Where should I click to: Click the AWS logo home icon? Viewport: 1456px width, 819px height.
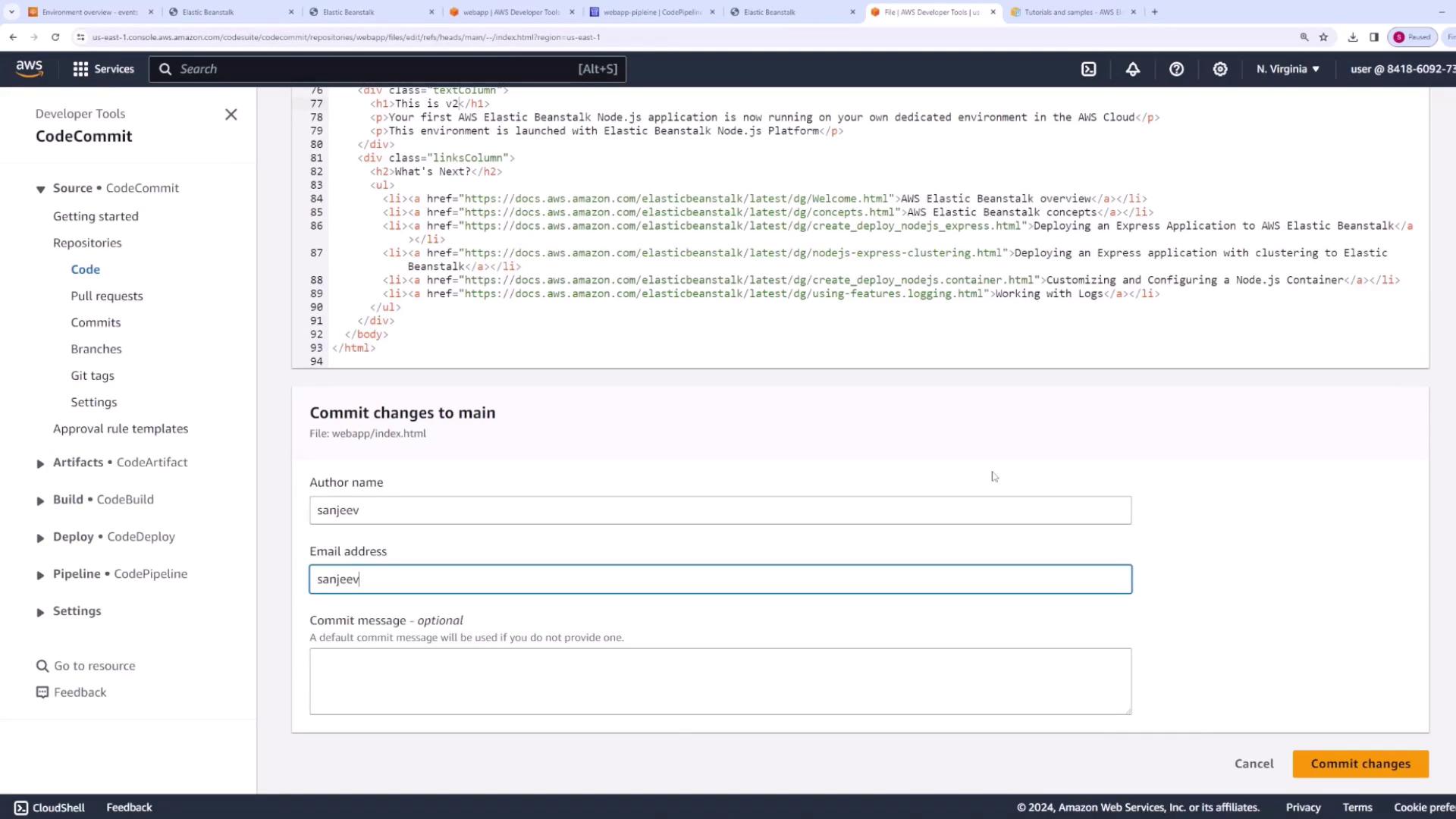(x=30, y=69)
